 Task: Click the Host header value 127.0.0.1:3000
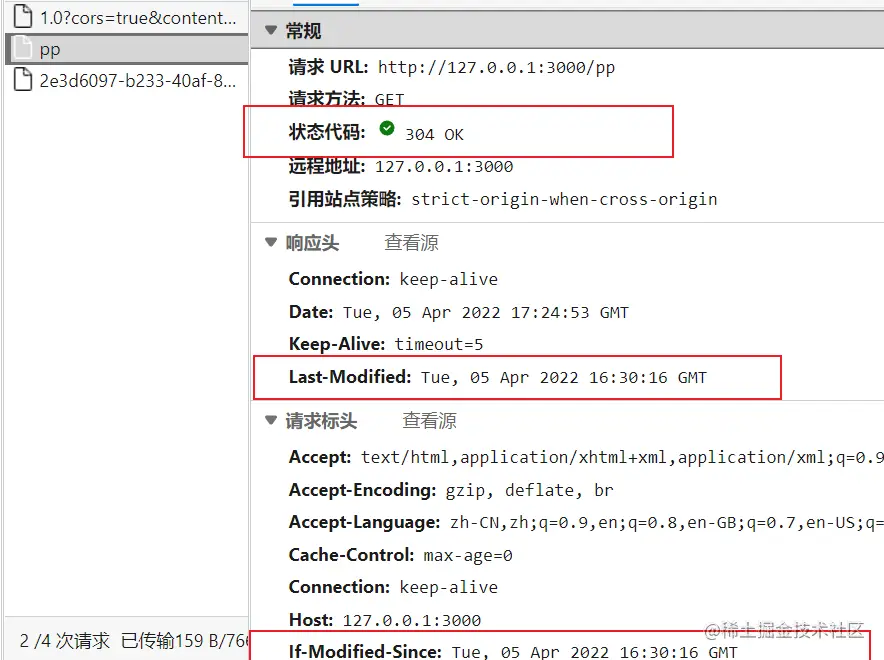click(x=412, y=621)
